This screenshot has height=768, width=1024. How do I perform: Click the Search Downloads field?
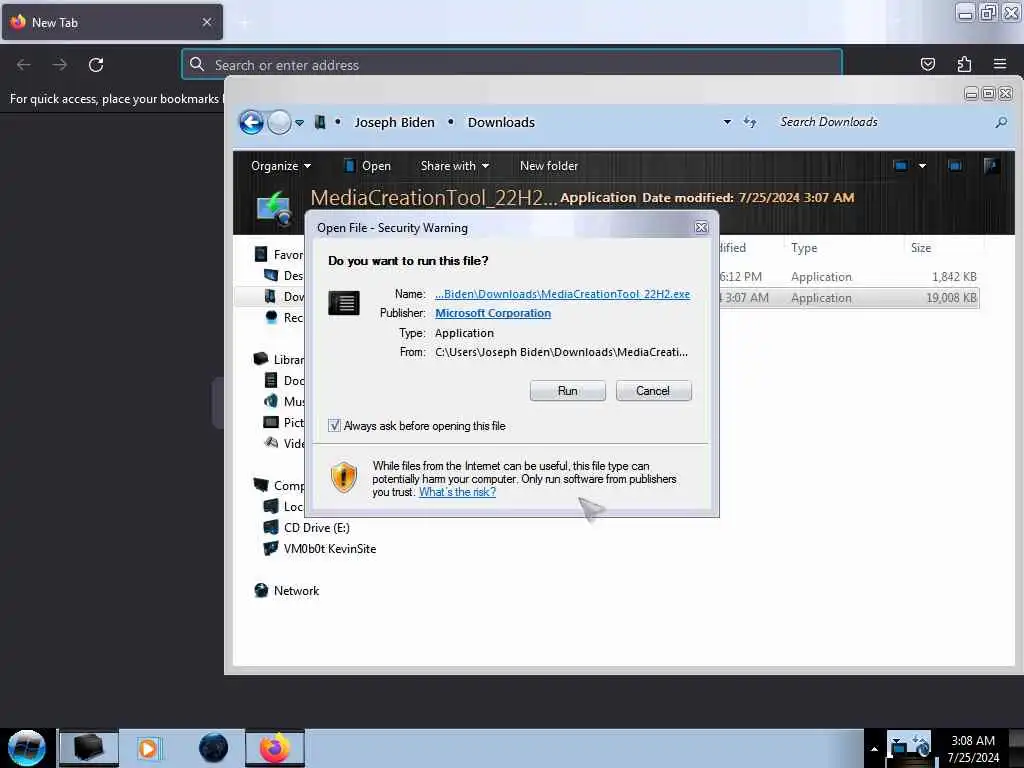885,122
